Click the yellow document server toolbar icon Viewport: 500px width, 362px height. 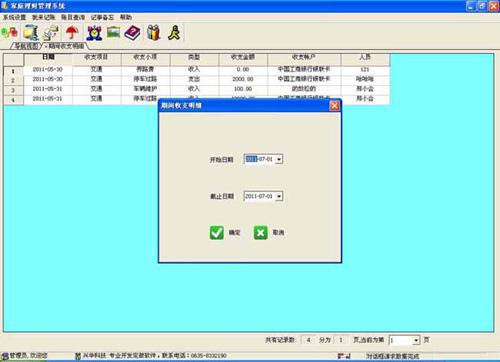click(31, 32)
